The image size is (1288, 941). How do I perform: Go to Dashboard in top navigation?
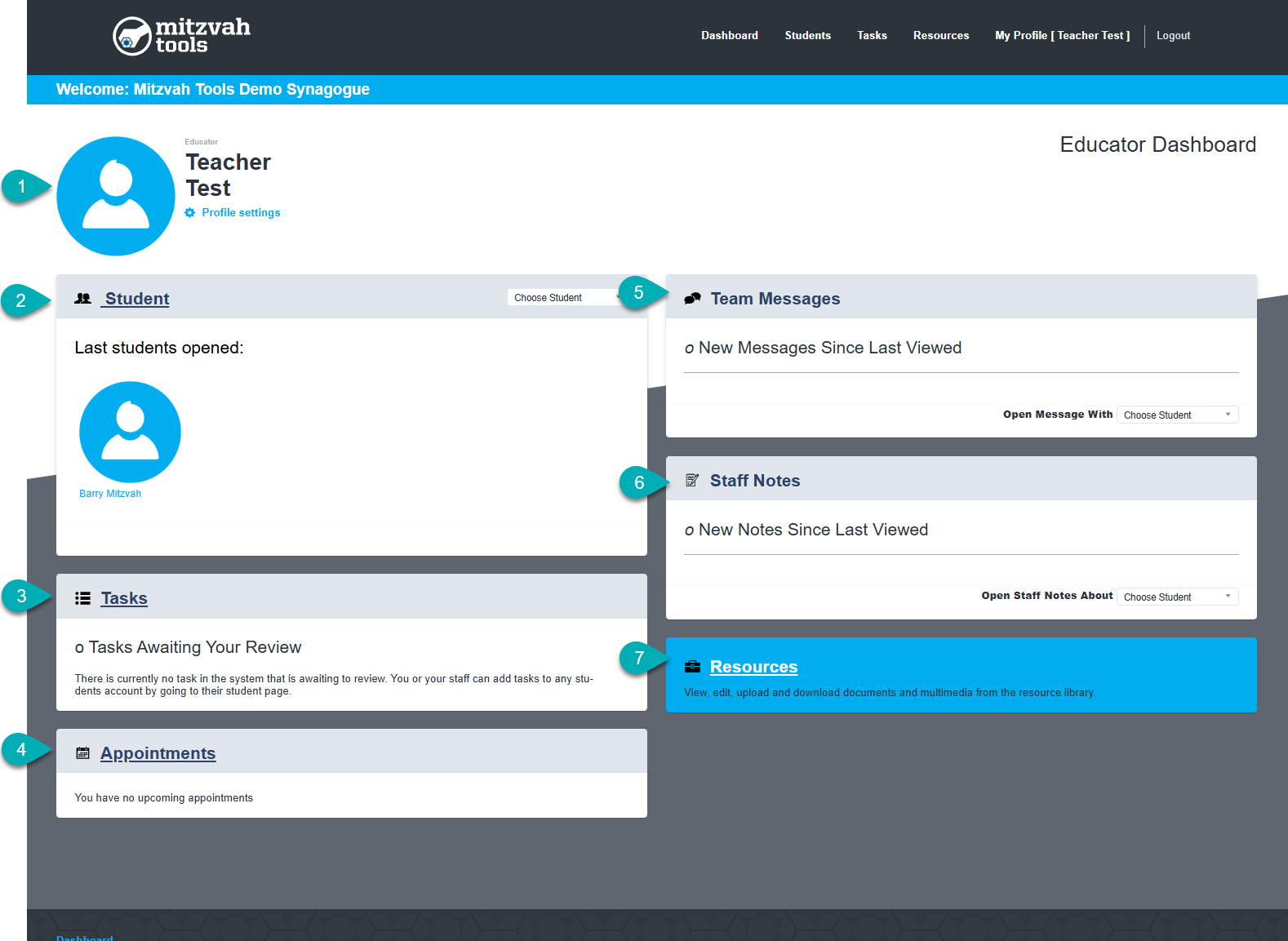click(x=730, y=36)
